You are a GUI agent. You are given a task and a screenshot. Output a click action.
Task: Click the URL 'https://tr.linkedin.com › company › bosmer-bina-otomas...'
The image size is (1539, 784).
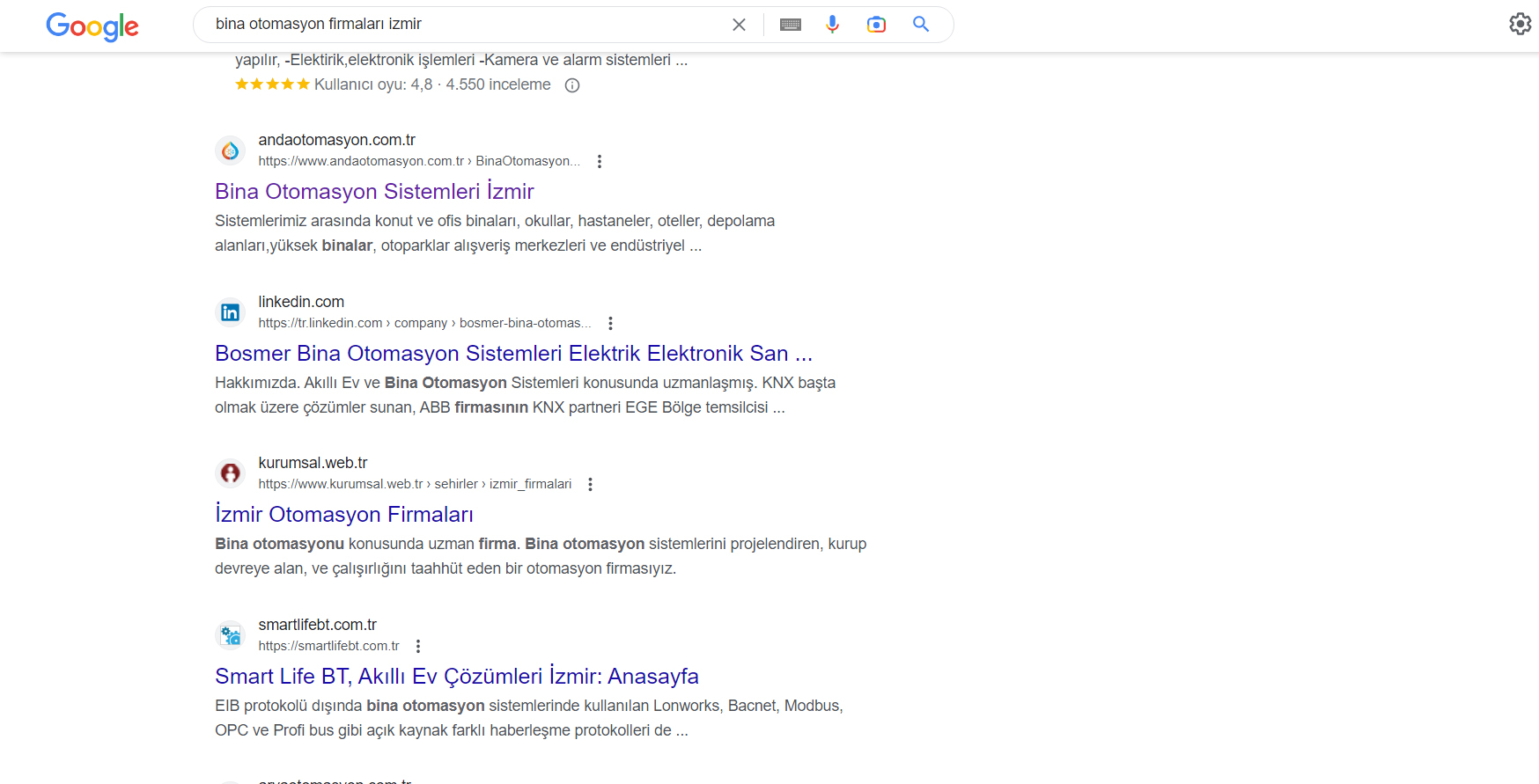click(424, 323)
